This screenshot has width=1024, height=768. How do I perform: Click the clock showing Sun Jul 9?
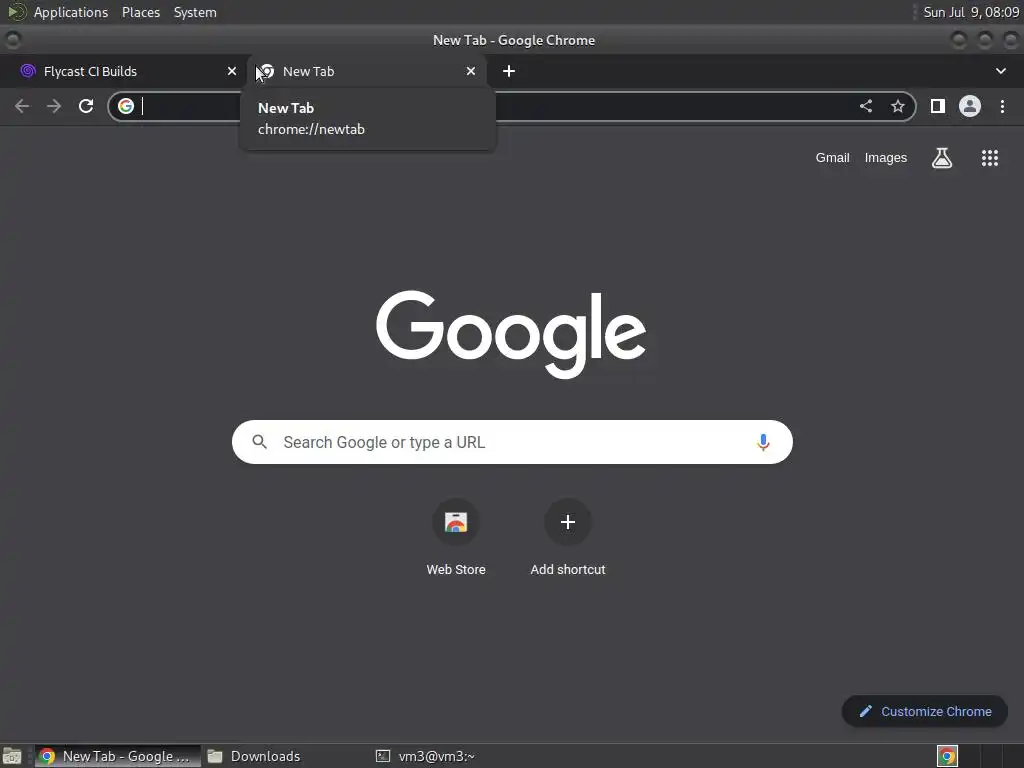pyautogui.click(x=971, y=12)
